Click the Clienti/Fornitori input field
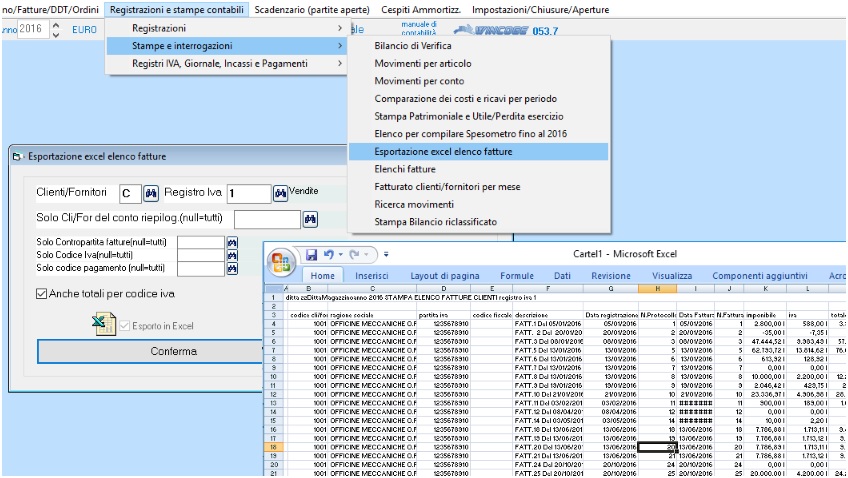The width and height of the screenshot is (848, 478). click(130, 194)
